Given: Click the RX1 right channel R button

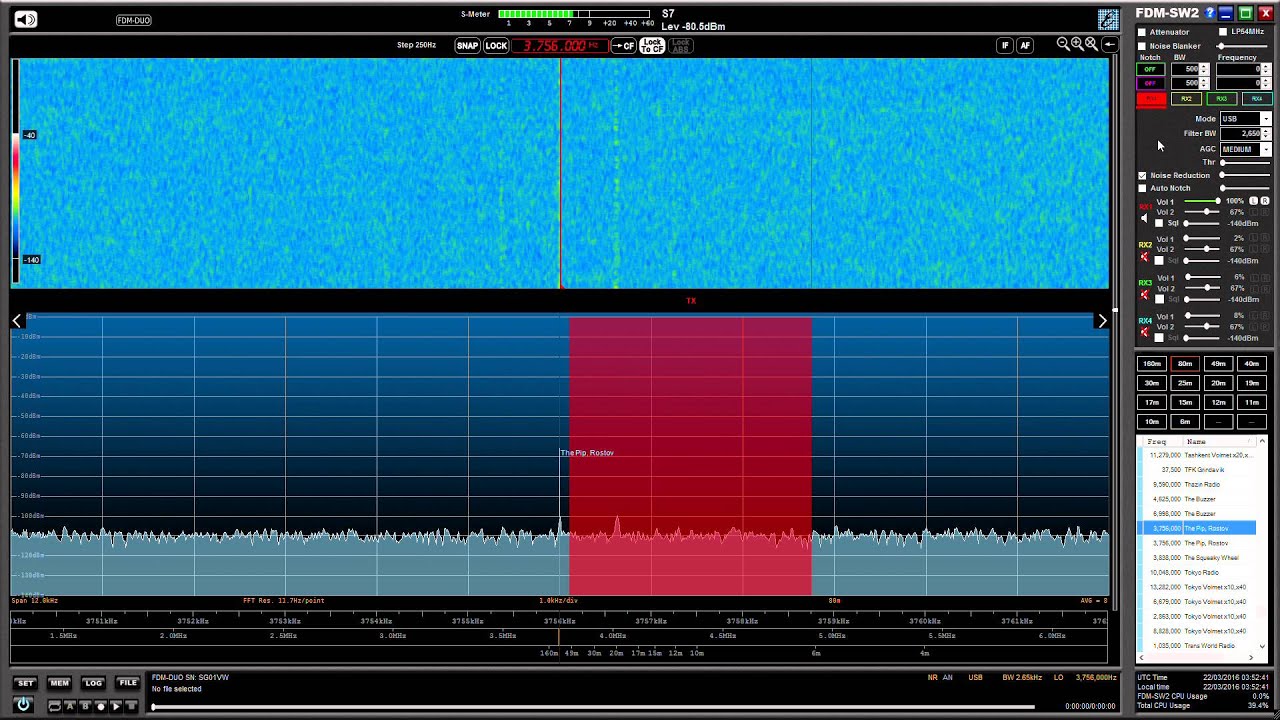Looking at the screenshot, I should [x=1265, y=201].
